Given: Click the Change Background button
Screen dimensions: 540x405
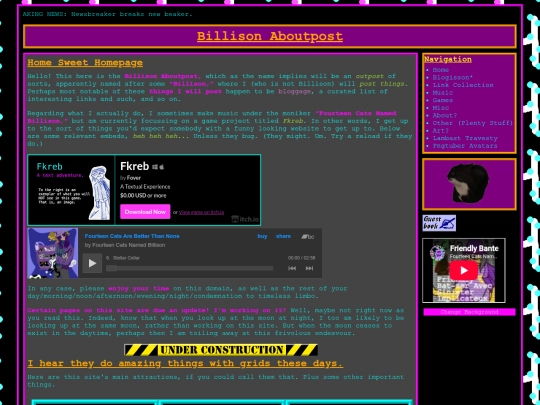Looking at the screenshot, I should click(x=469, y=312).
